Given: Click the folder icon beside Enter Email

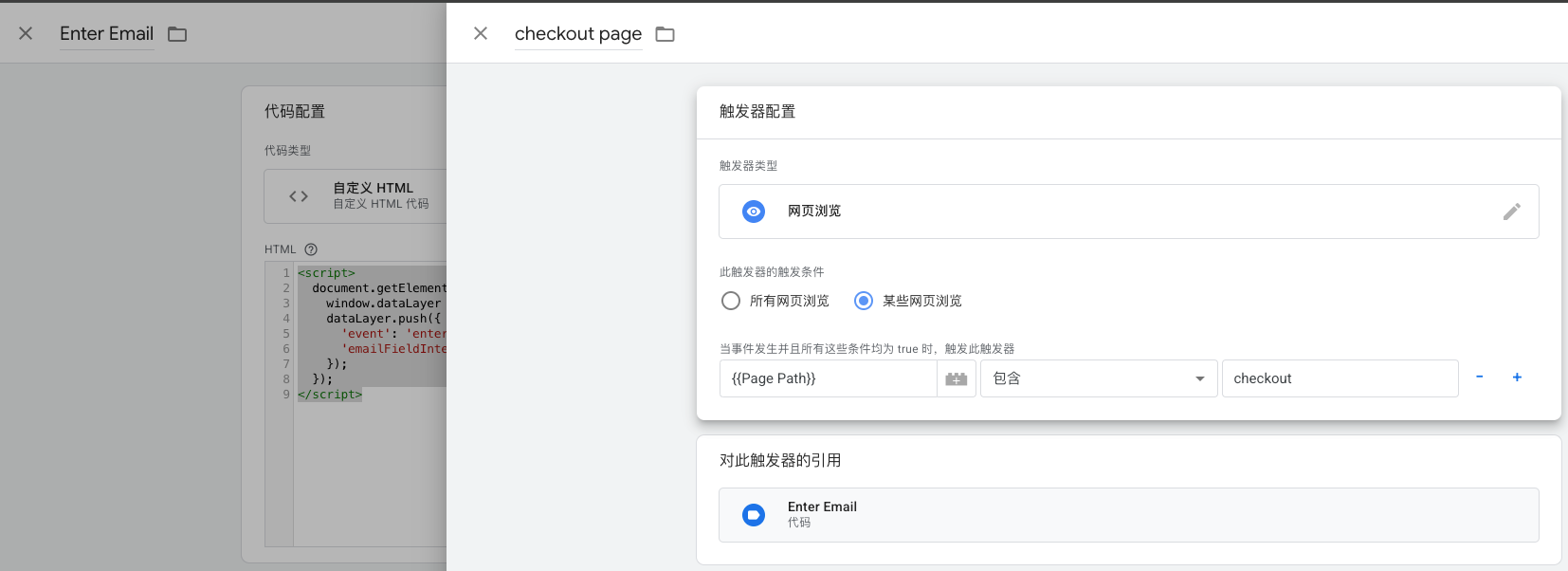Looking at the screenshot, I should [x=177, y=34].
